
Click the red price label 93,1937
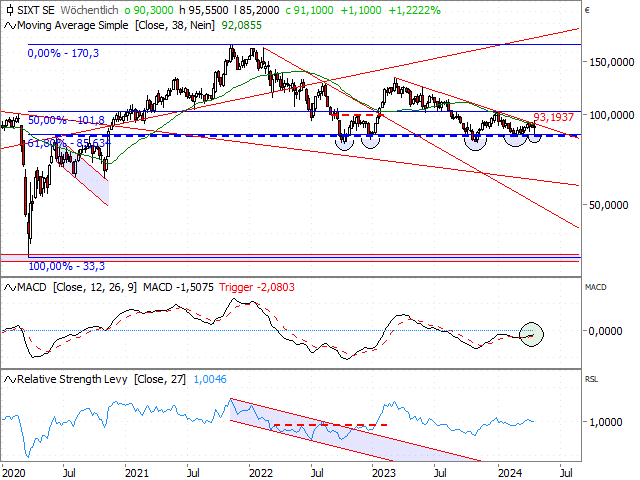(x=553, y=118)
